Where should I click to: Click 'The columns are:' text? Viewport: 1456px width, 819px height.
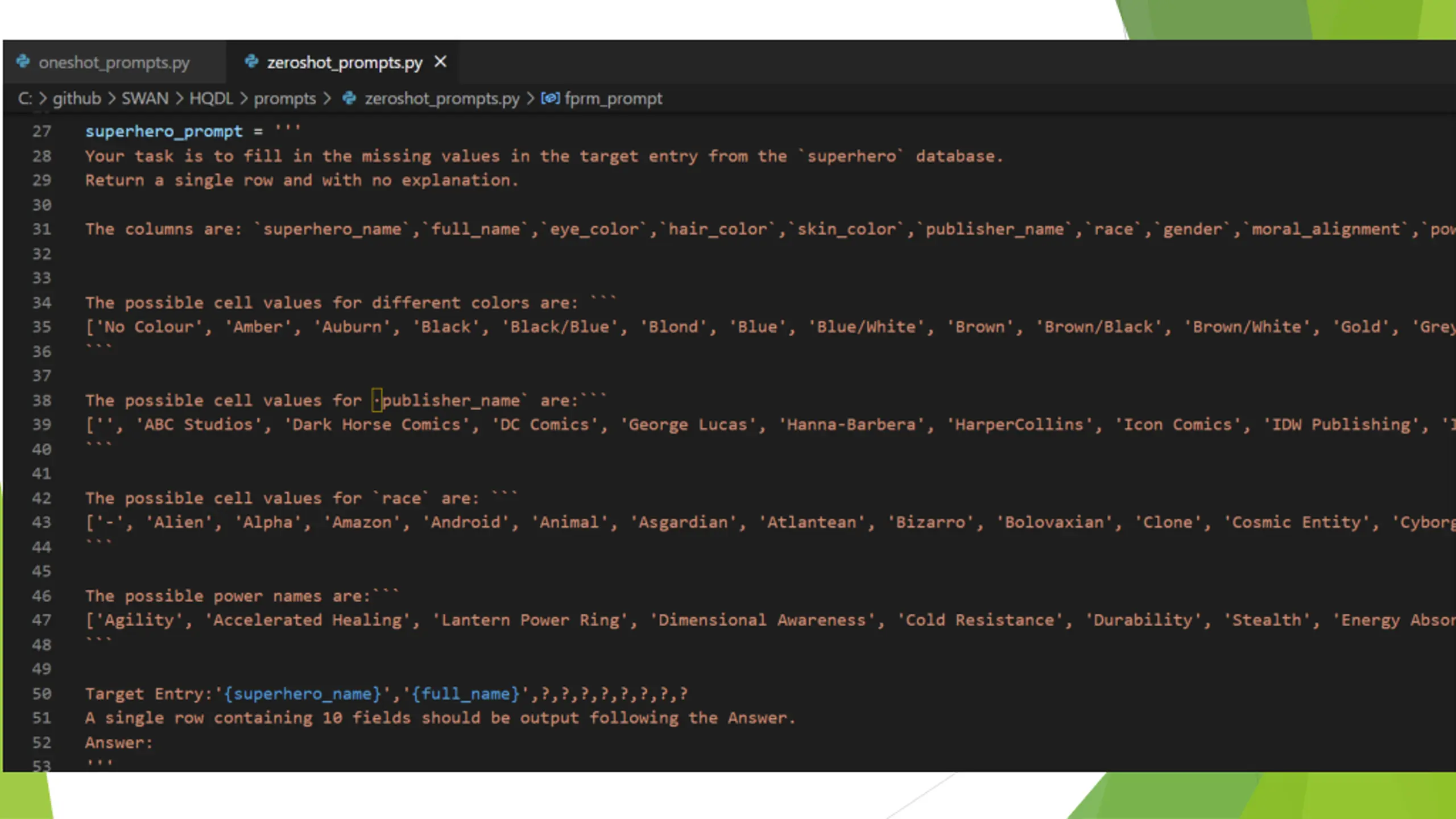click(x=164, y=230)
